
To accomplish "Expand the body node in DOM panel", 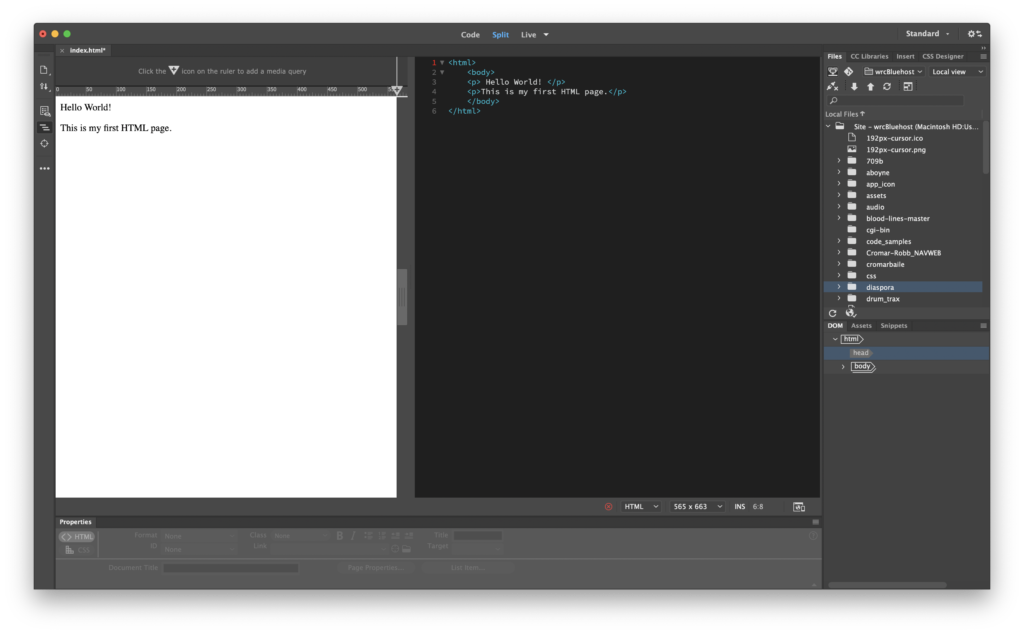I will coord(843,367).
